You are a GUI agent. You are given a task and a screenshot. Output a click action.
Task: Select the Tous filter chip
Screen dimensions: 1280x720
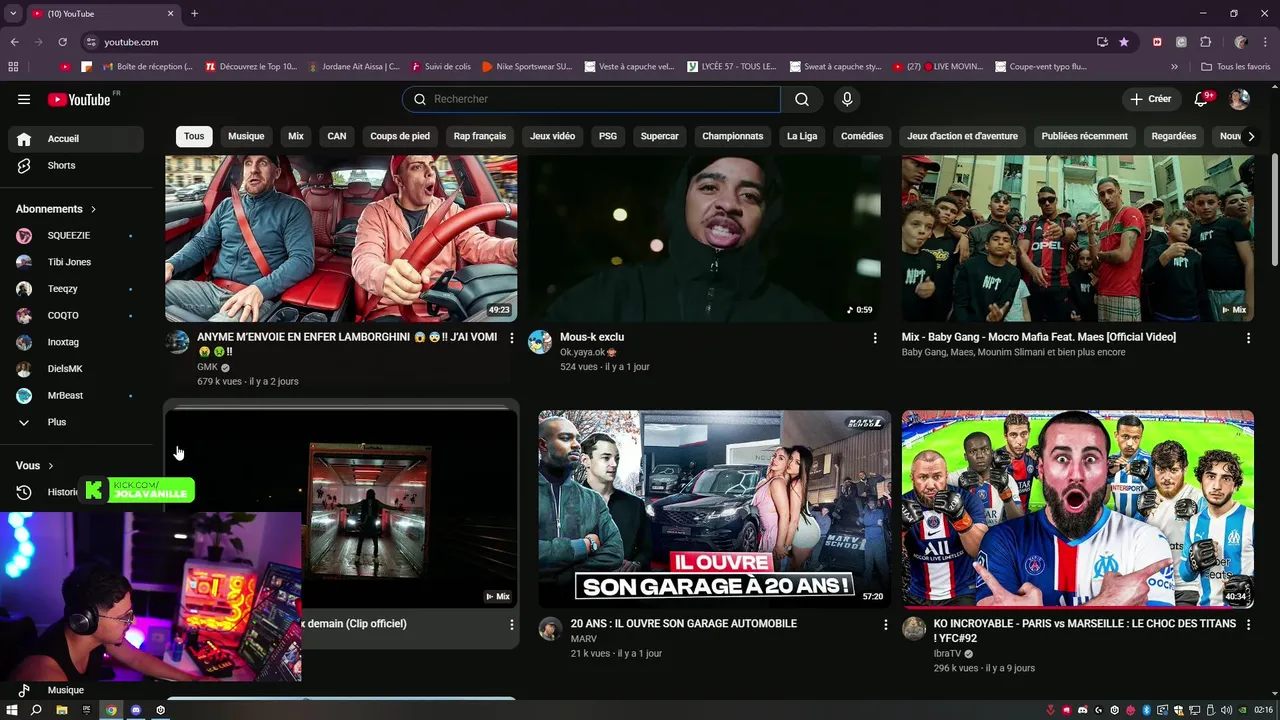pos(194,136)
